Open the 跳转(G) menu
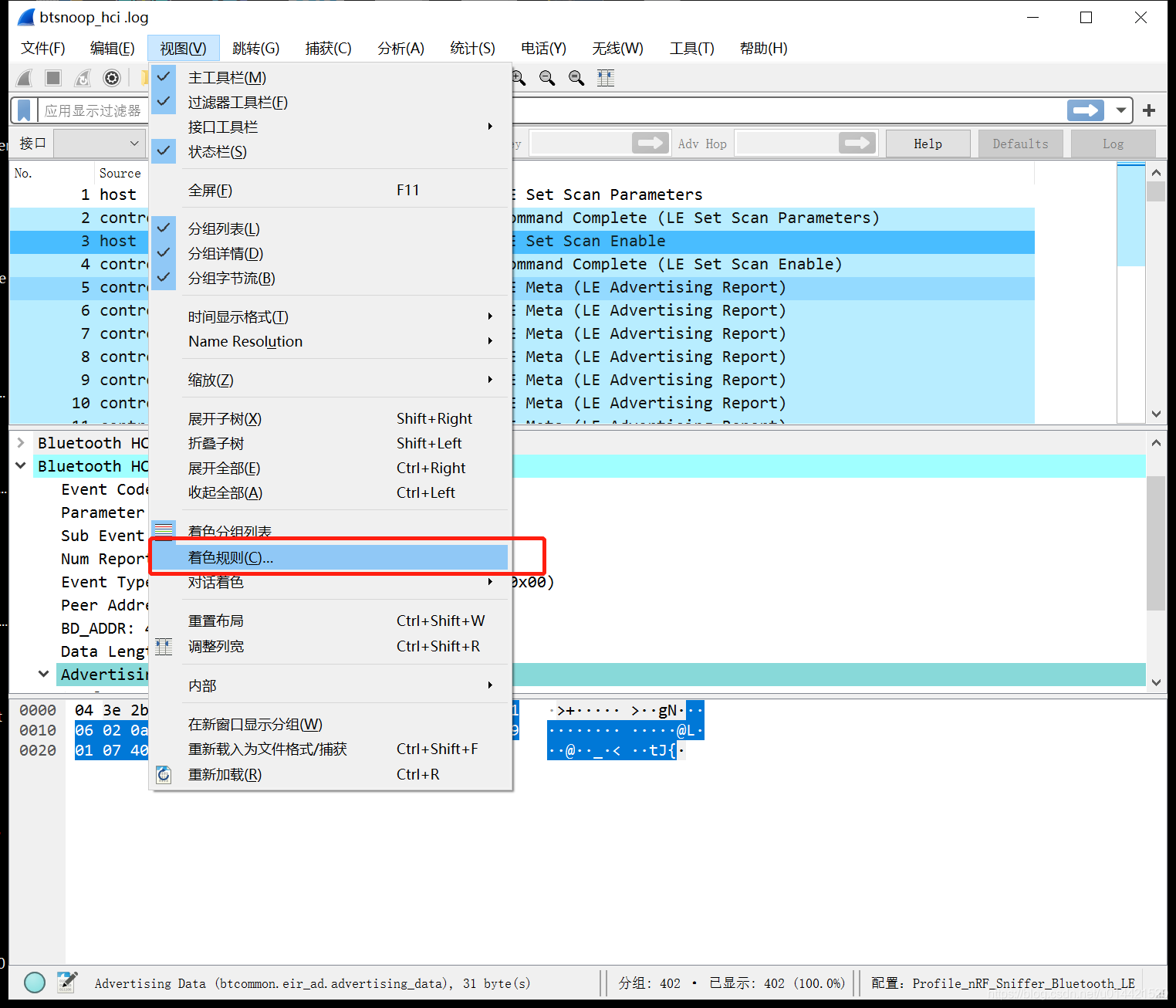This screenshot has width=1176, height=1008. pos(256,48)
